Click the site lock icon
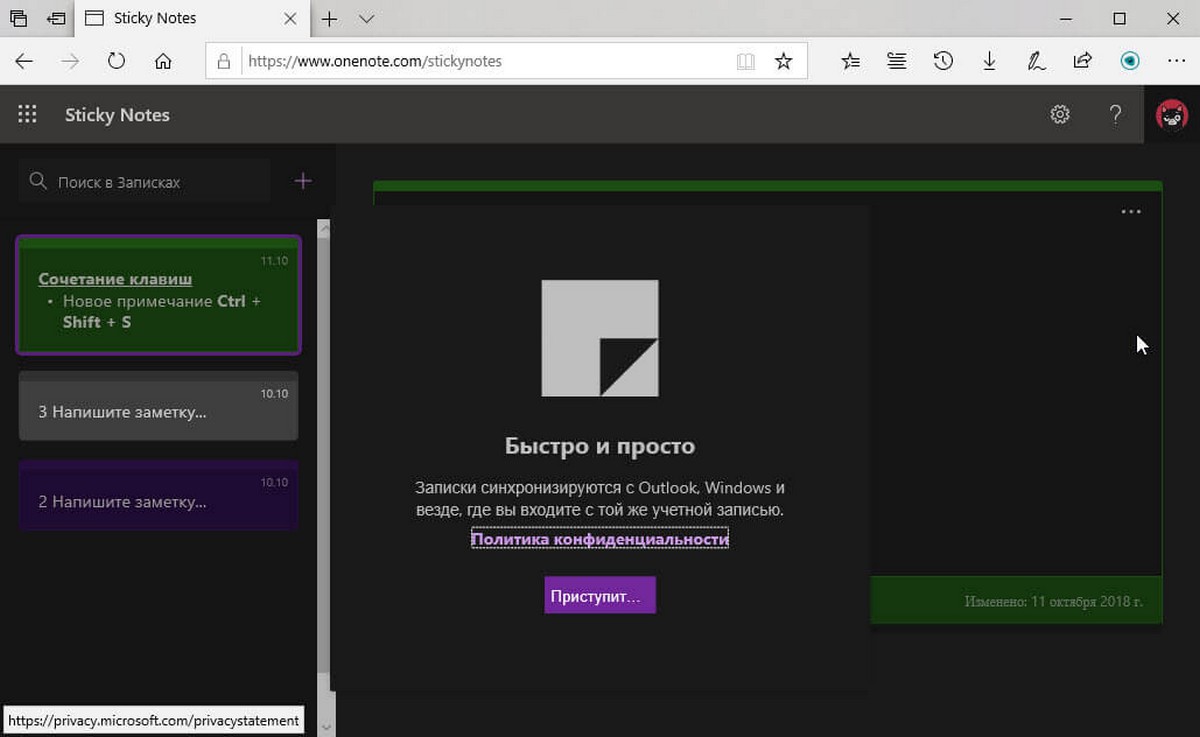Screen dimensions: 1200x737 pyautogui.click(x=224, y=61)
